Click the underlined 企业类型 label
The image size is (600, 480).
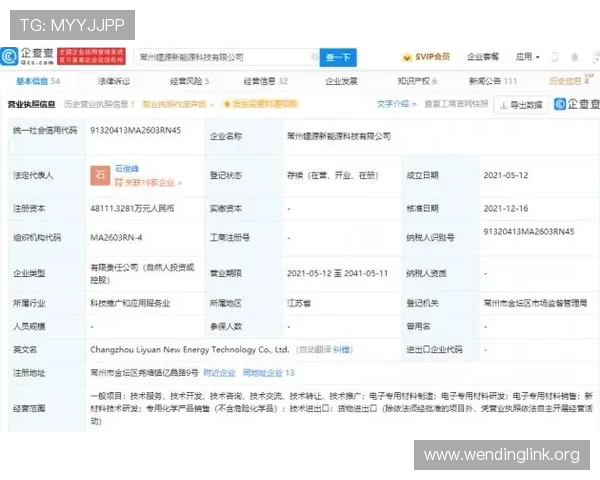point(29,273)
